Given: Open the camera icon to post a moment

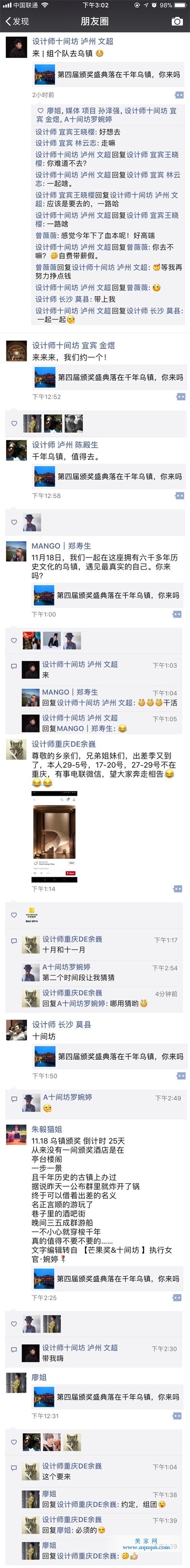Looking at the screenshot, I should pyautogui.click(x=176, y=21).
